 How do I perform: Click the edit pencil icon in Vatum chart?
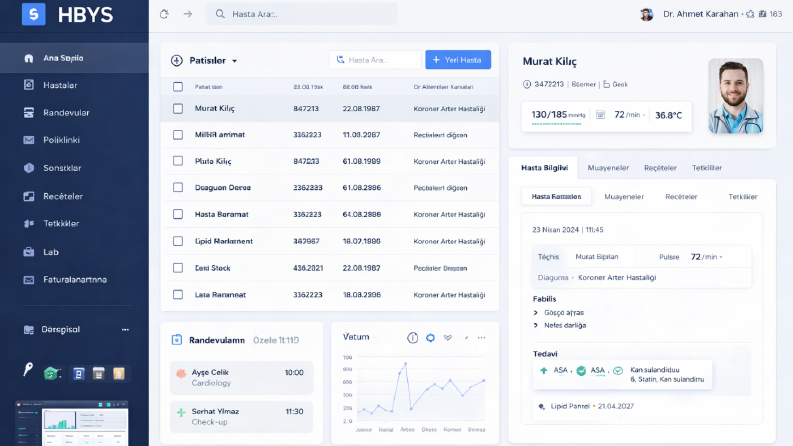466,338
